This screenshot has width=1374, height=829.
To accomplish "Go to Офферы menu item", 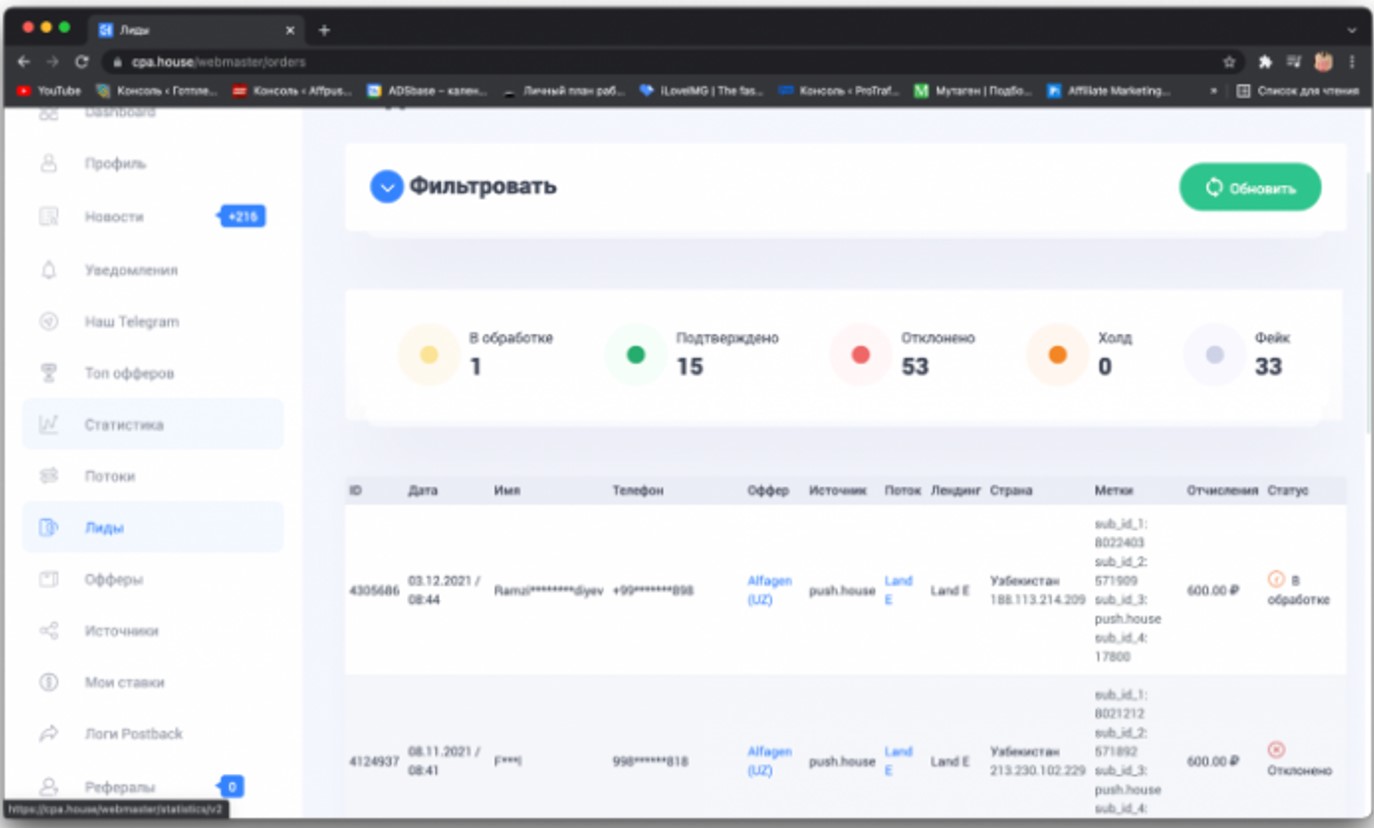I will coord(114,579).
